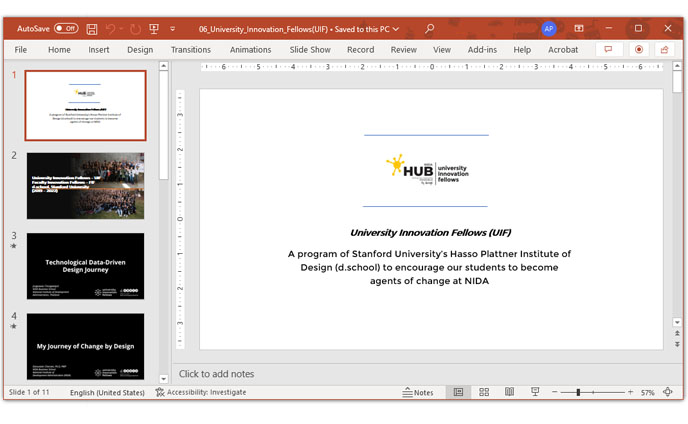This screenshot has width=688, height=424.
Task: Click the Ribbon Display Options icon
Action: point(579,29)
